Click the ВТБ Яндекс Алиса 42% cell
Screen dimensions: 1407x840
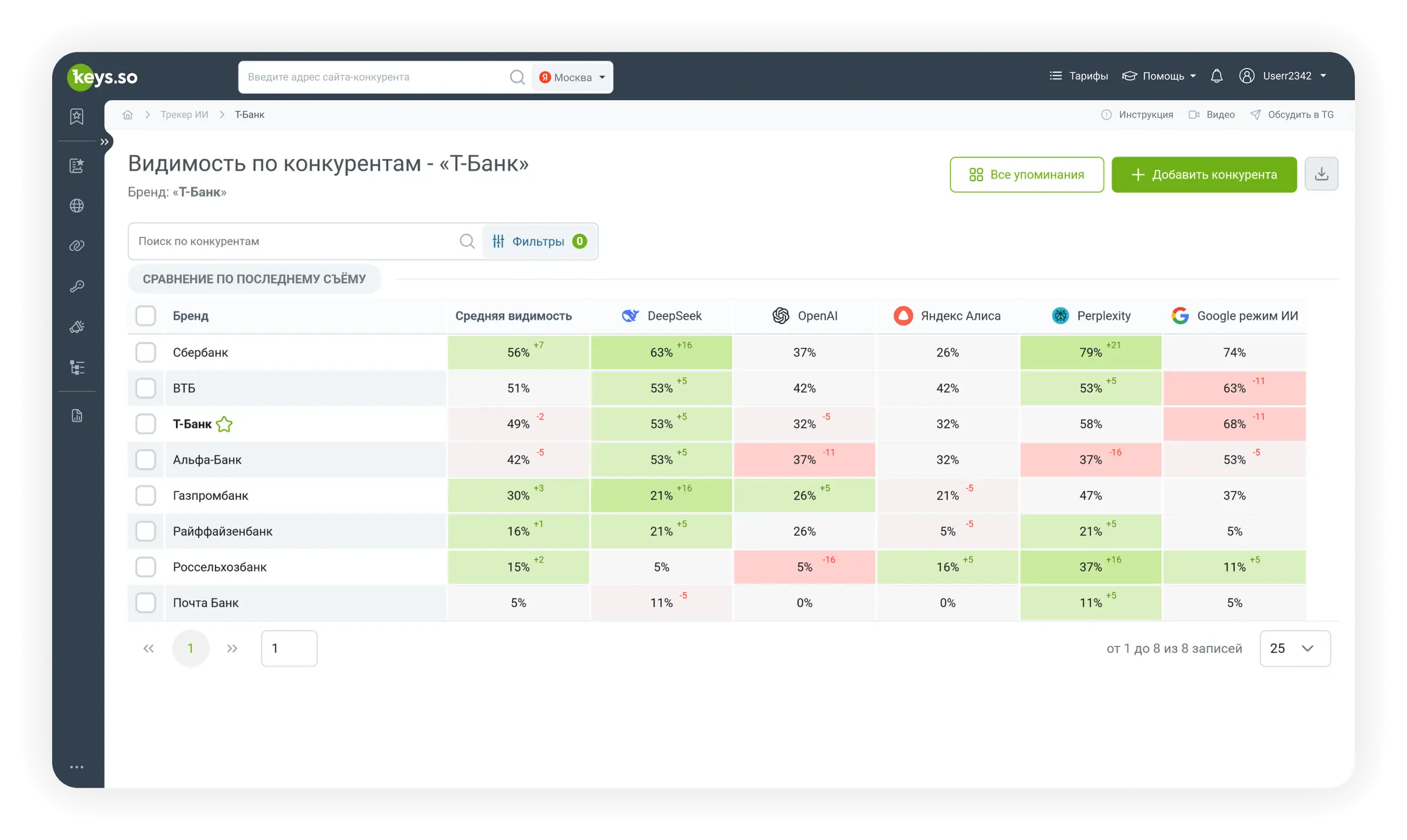click(x=947, y=388)
